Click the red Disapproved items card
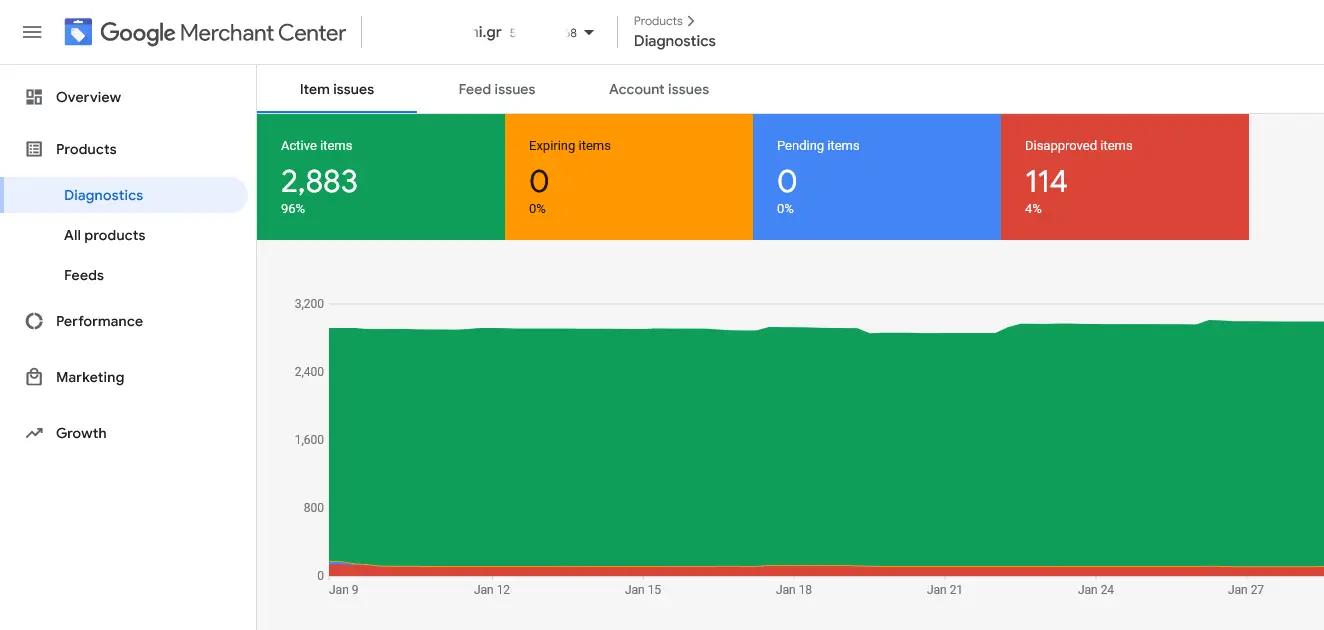 tap(1125, 177)
